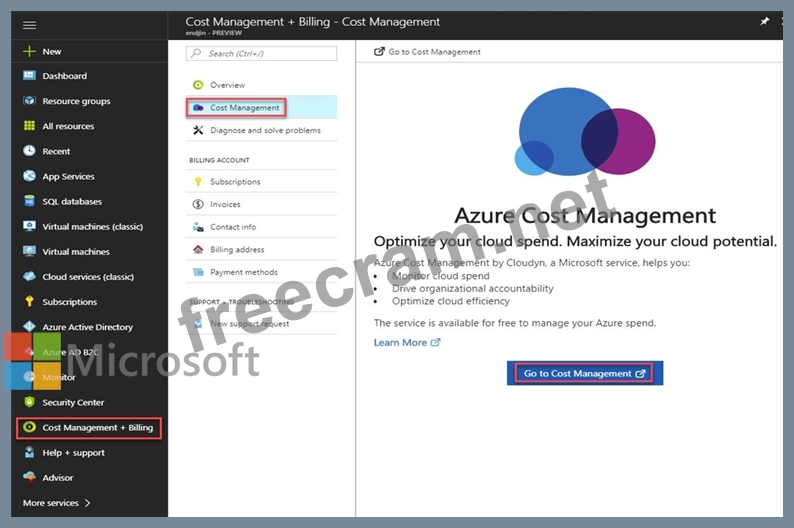Expand More services chevron
Image resolution: width=794 pixels, height=528 pixels.
(88, 503)
